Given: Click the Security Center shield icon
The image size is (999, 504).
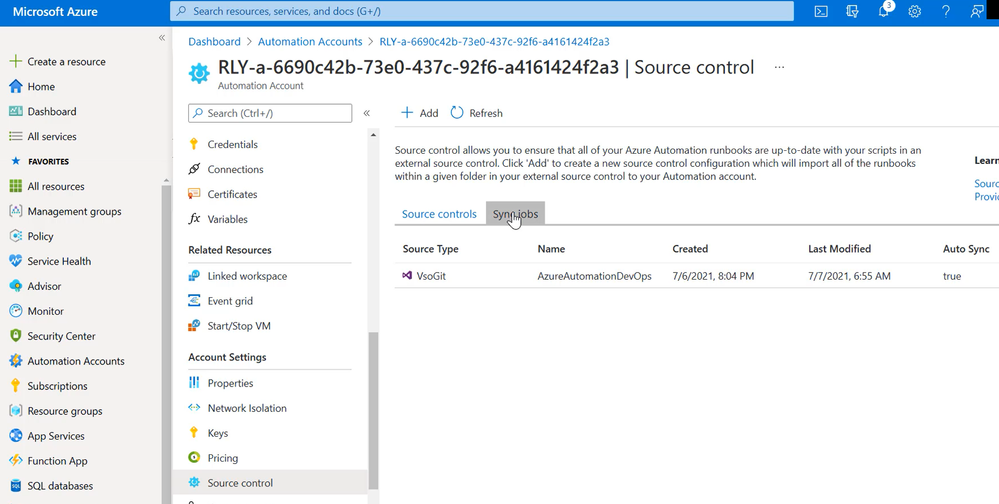Looking at the screenshot, I should click(x=15, y=336).
